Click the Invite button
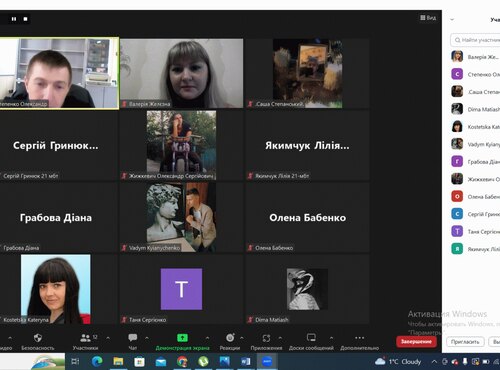The height and width of the screenshot is (370, 500). pyautogui.click(x=465, y=342)
